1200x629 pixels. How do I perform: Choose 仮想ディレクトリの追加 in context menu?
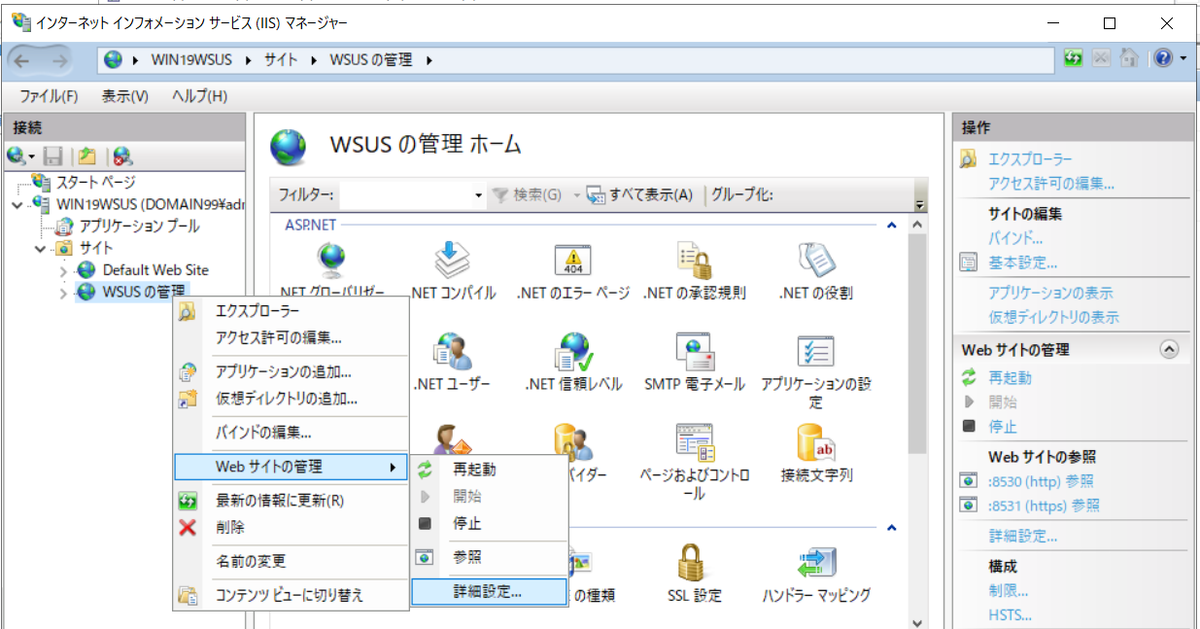coord(292,398)
